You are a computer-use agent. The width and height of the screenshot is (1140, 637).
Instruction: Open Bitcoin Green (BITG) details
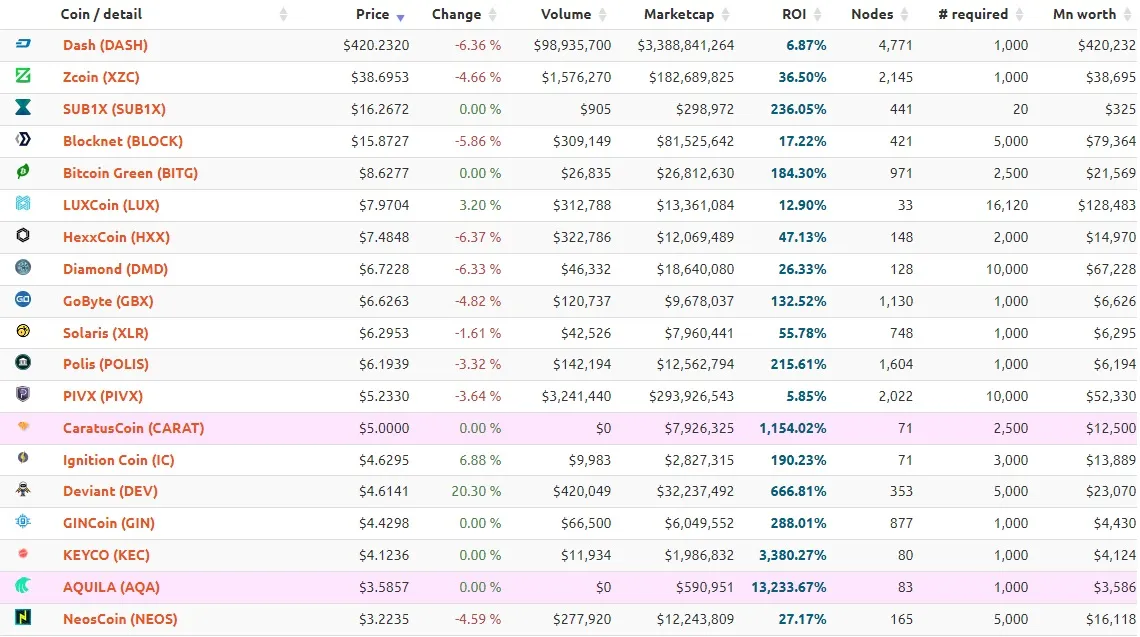tap(130, 173)
